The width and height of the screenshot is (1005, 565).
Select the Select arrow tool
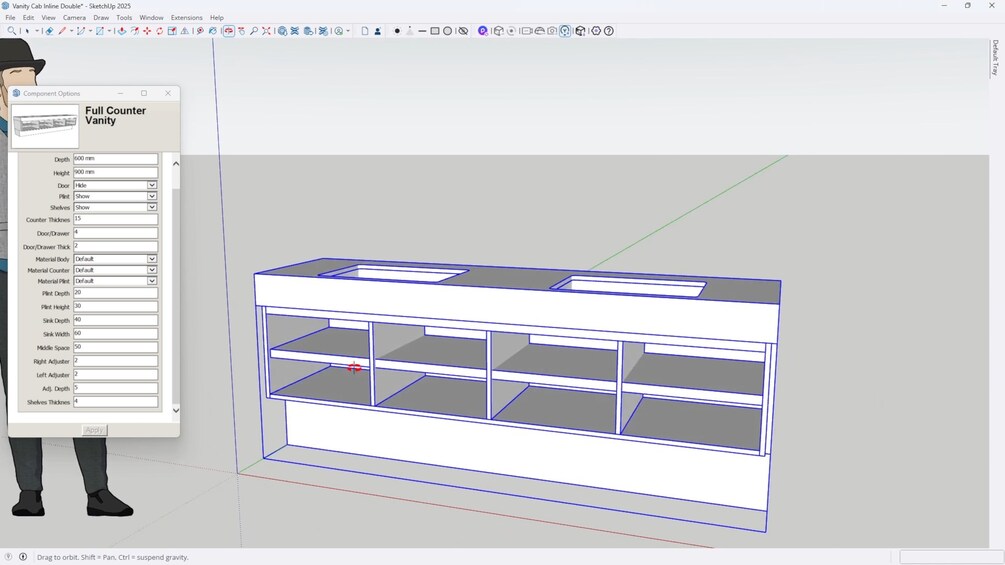[x=26, y=31]
